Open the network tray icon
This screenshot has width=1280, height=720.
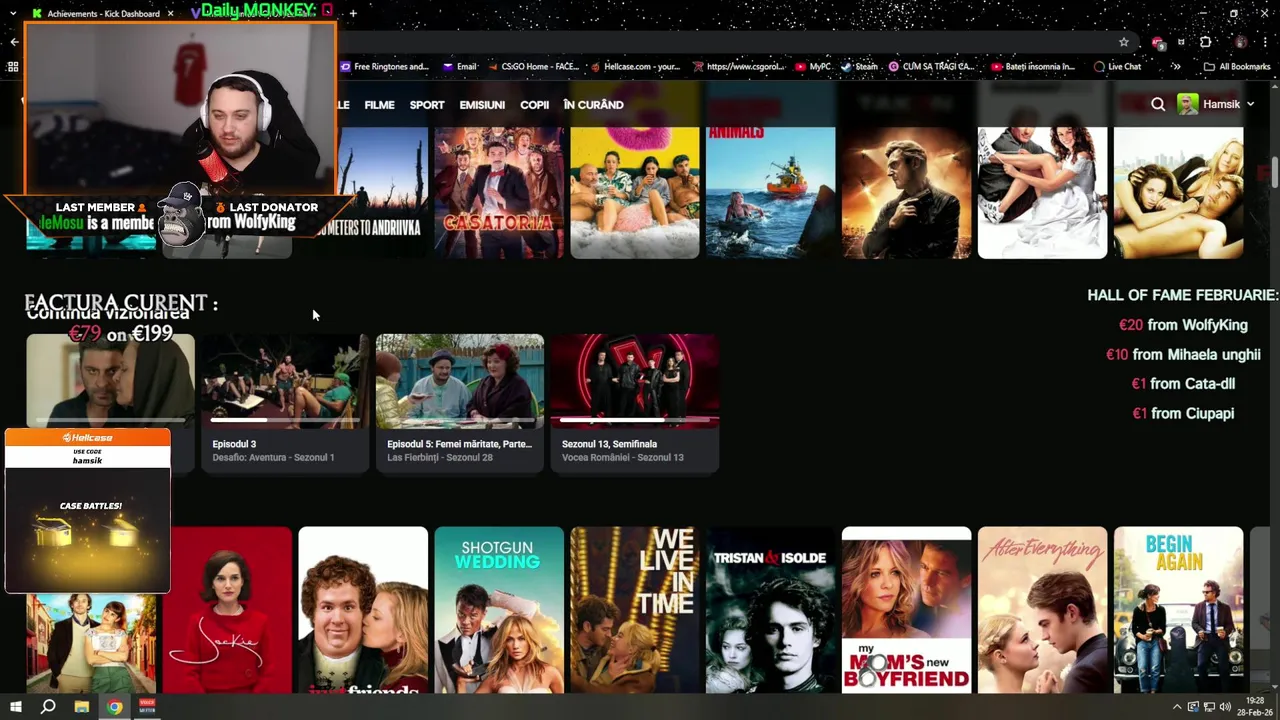(x=1209, y=707)
